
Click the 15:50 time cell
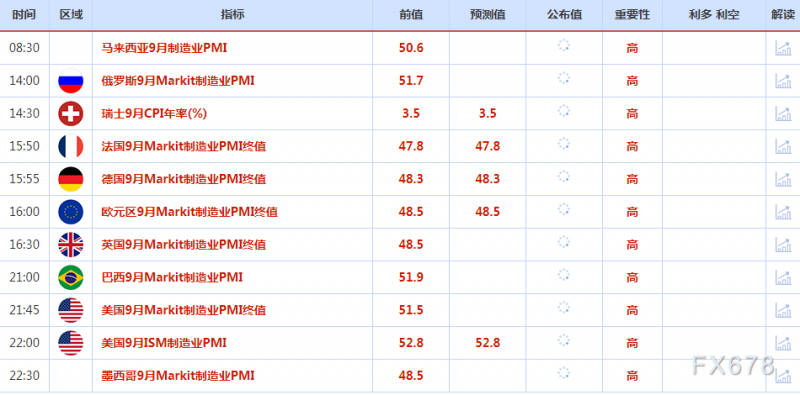24,146
